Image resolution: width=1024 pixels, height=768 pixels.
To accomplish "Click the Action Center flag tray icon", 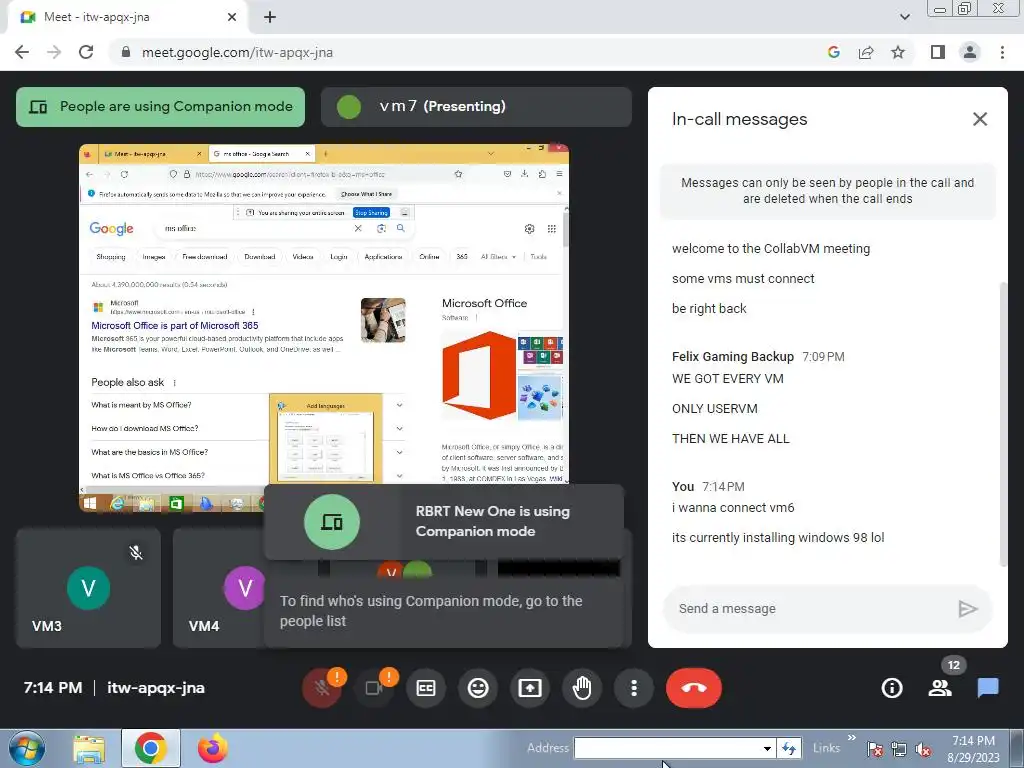I will [875, 749].
